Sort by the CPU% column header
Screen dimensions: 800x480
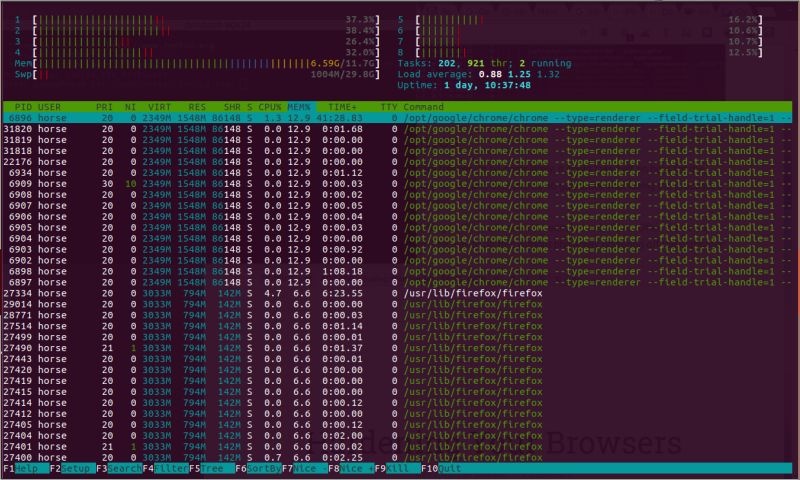269,107
